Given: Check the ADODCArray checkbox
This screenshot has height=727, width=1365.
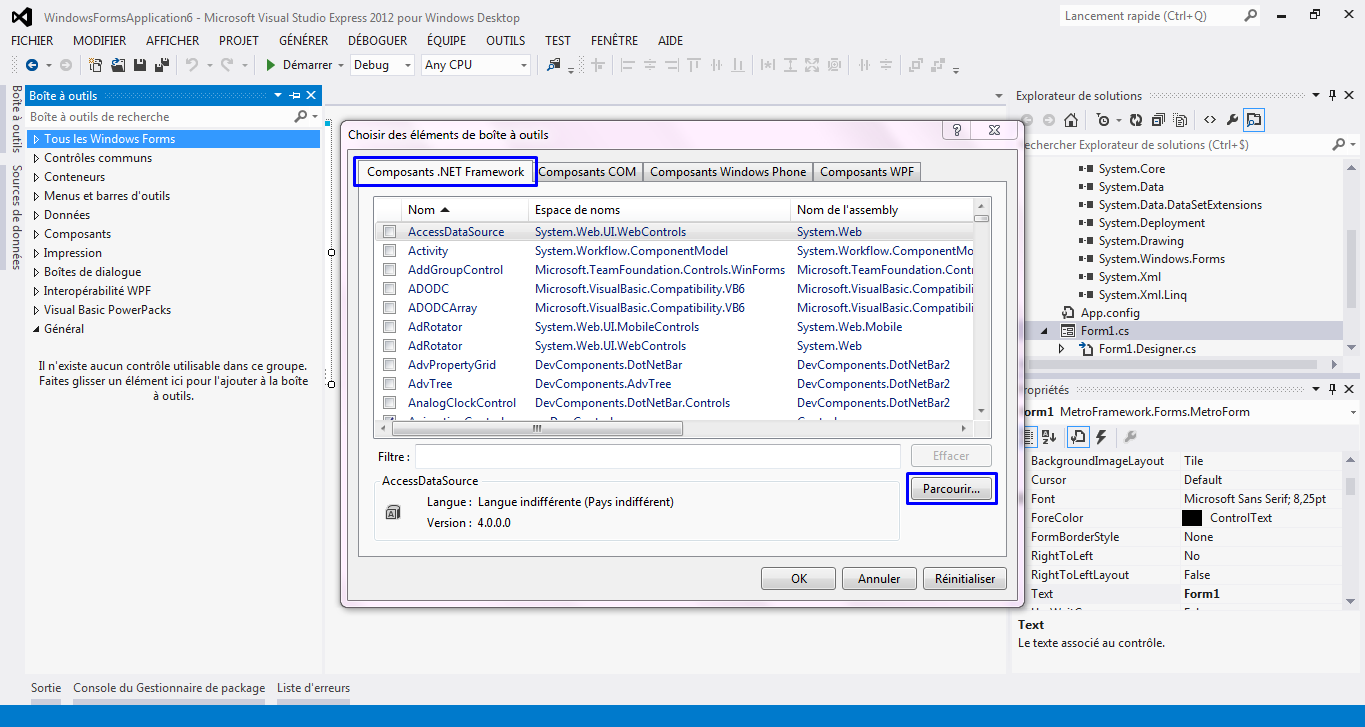Looking at the screenshot, I should 390,308.
